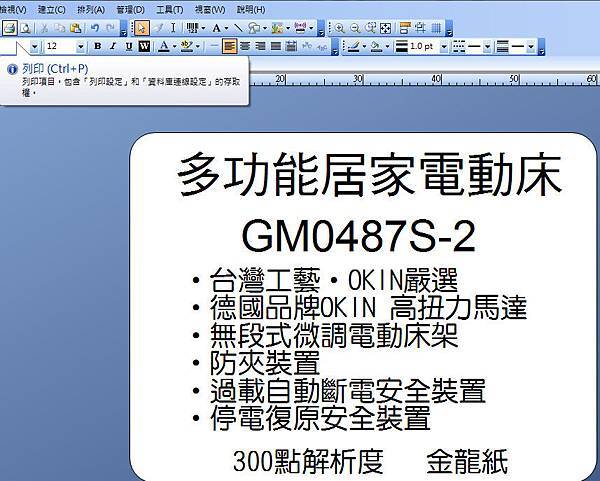This screenshot has width=600, height=481.
Task: Apply the font color 'A' swatch
Action: point(164,47)
